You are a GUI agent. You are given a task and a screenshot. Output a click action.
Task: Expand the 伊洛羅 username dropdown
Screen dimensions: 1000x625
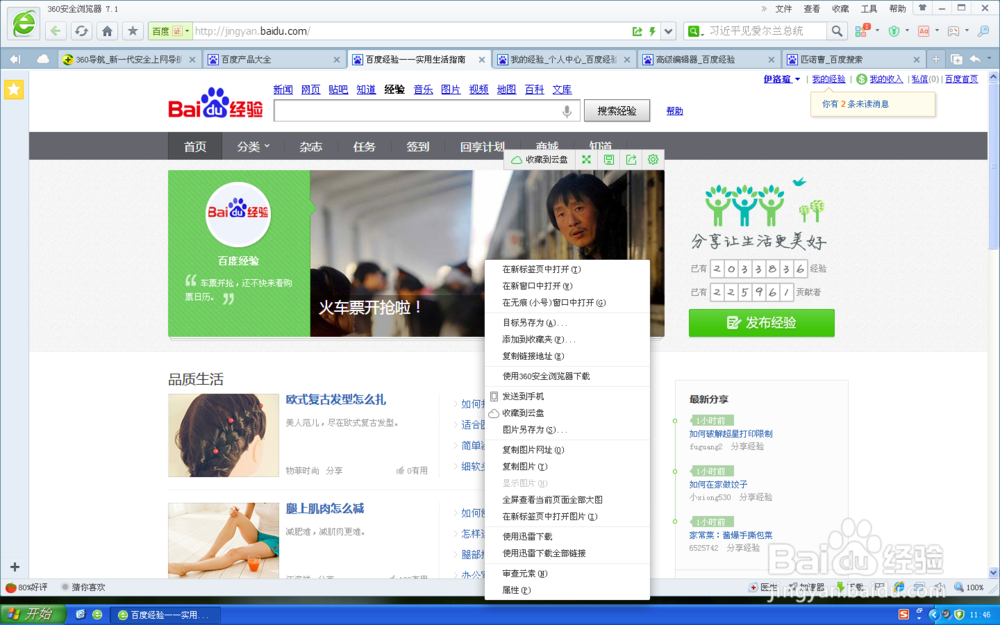click(x=781, y=79)
